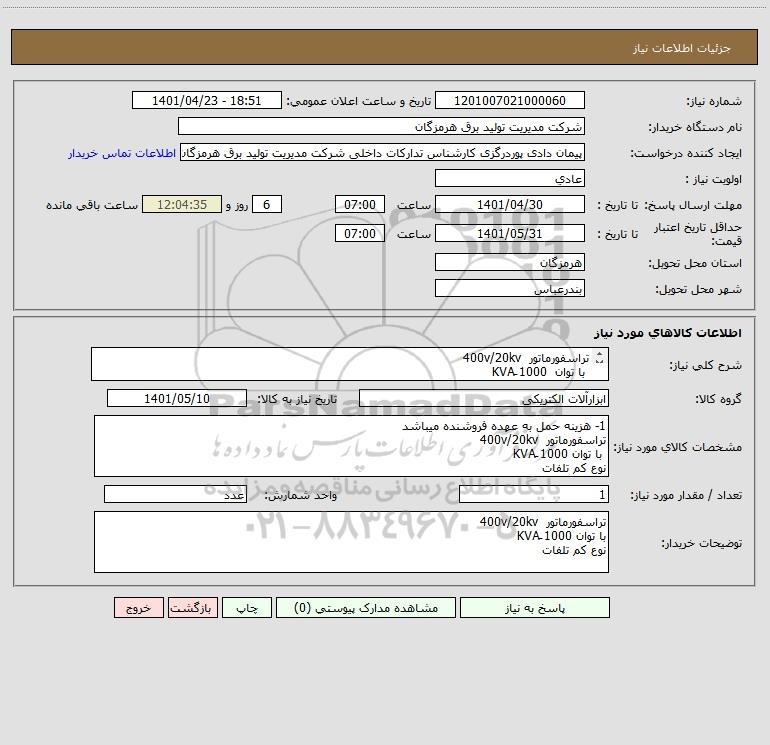
Task: Click 'تاریخ و ساعت اعلان عمومی:' label
Action: point(358,102)
